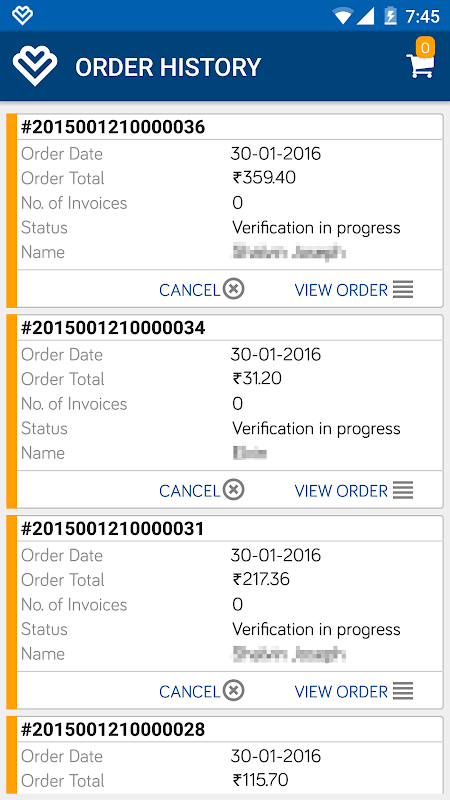The height and width of the screenshot is (800, 450).
Task: Tap cancel circle icon for order ending 036
Action: click(234, 289)
